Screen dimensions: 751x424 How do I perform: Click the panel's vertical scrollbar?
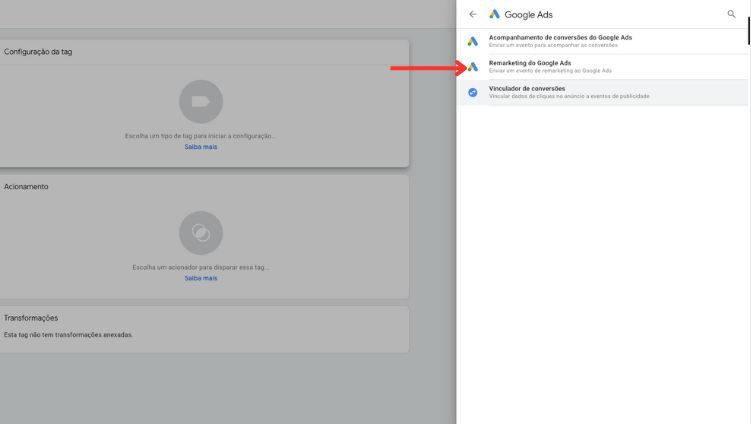coord(749,31)
